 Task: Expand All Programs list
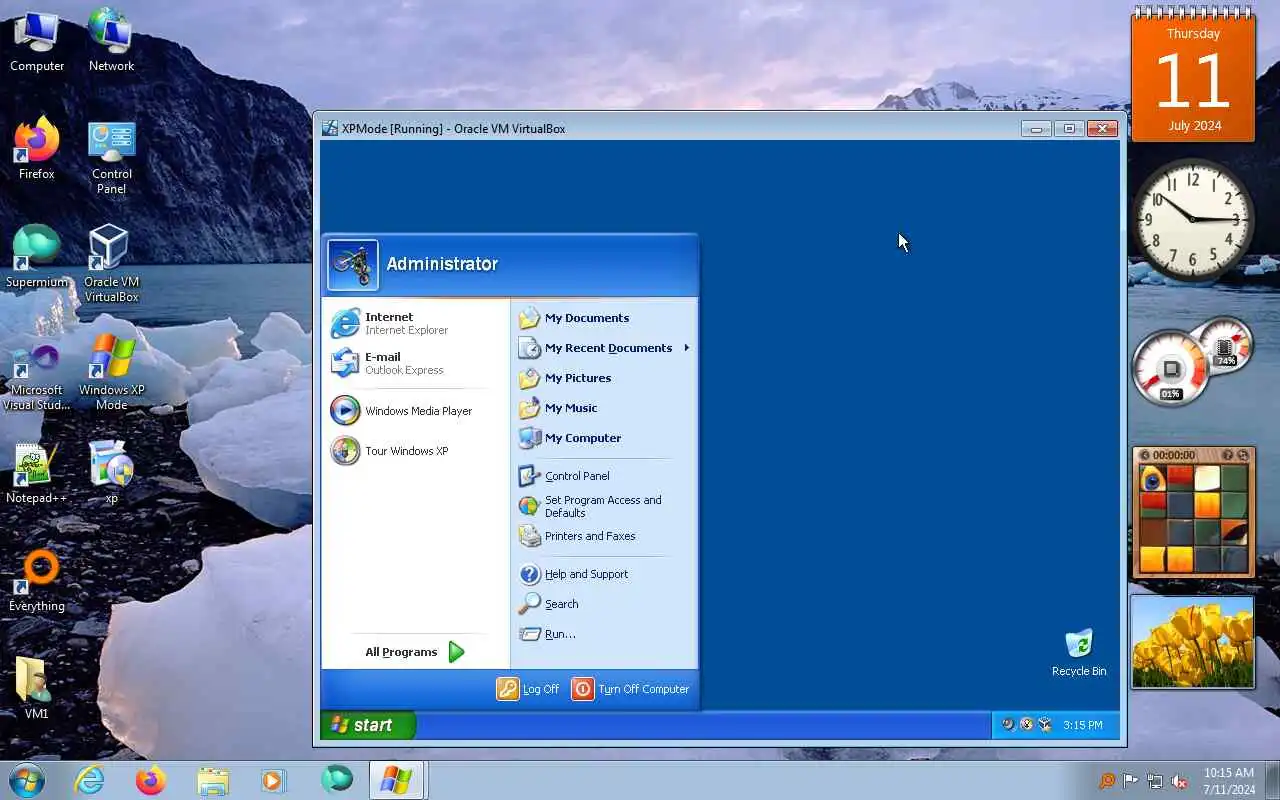coord(415,652)
